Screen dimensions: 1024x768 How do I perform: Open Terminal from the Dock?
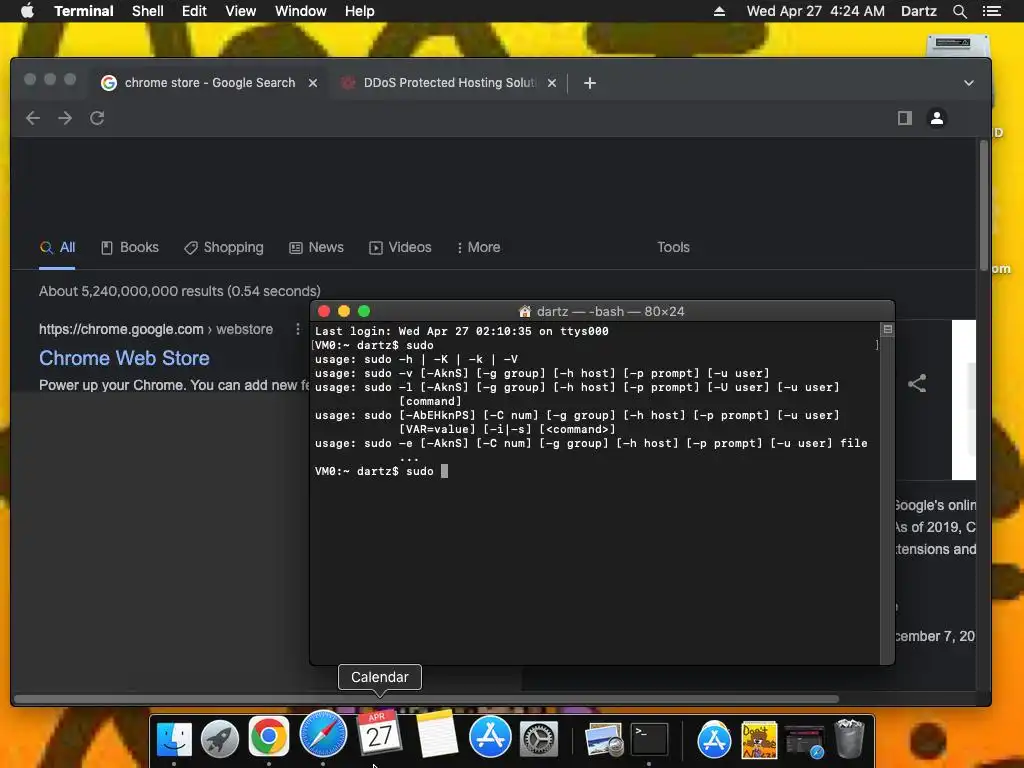[x=649, y=739]
